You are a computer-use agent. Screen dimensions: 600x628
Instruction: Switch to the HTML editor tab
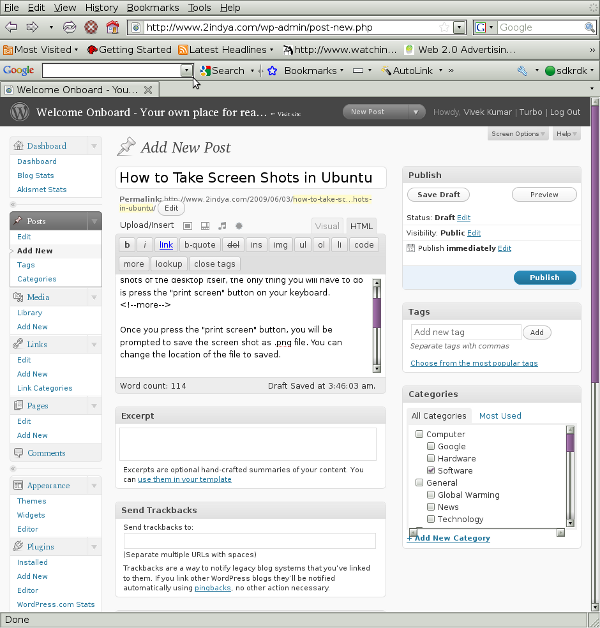[361, 226]
